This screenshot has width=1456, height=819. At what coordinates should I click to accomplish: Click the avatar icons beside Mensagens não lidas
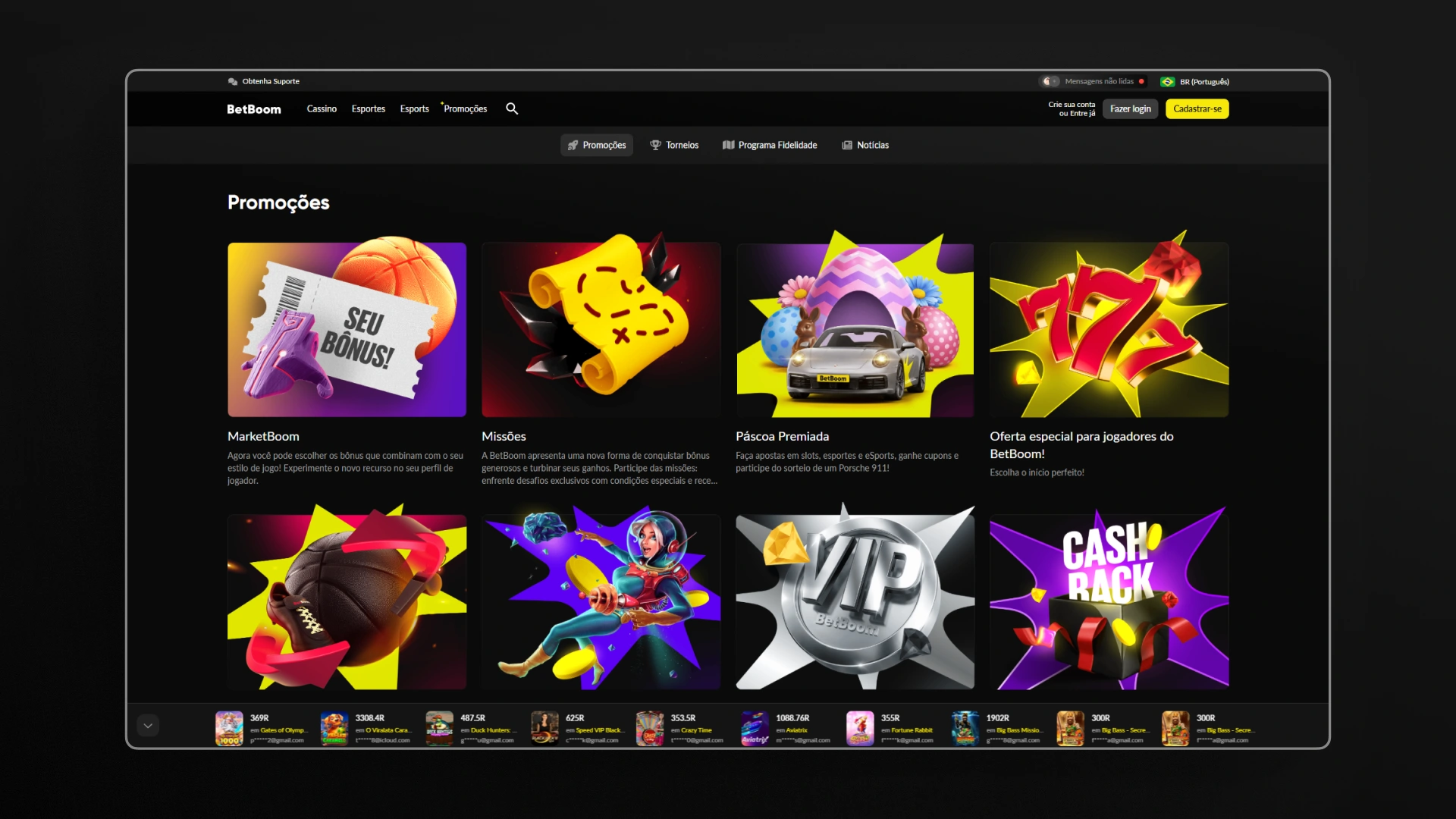pyautogui.click(x=1050, y=81)
